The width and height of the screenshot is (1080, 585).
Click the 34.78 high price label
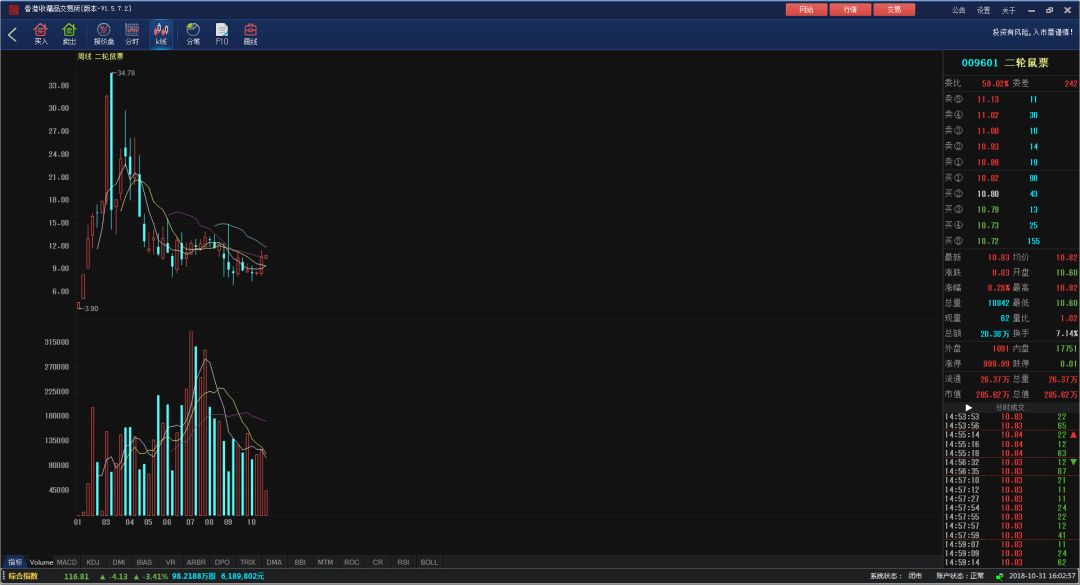click(x=126, y=73)
